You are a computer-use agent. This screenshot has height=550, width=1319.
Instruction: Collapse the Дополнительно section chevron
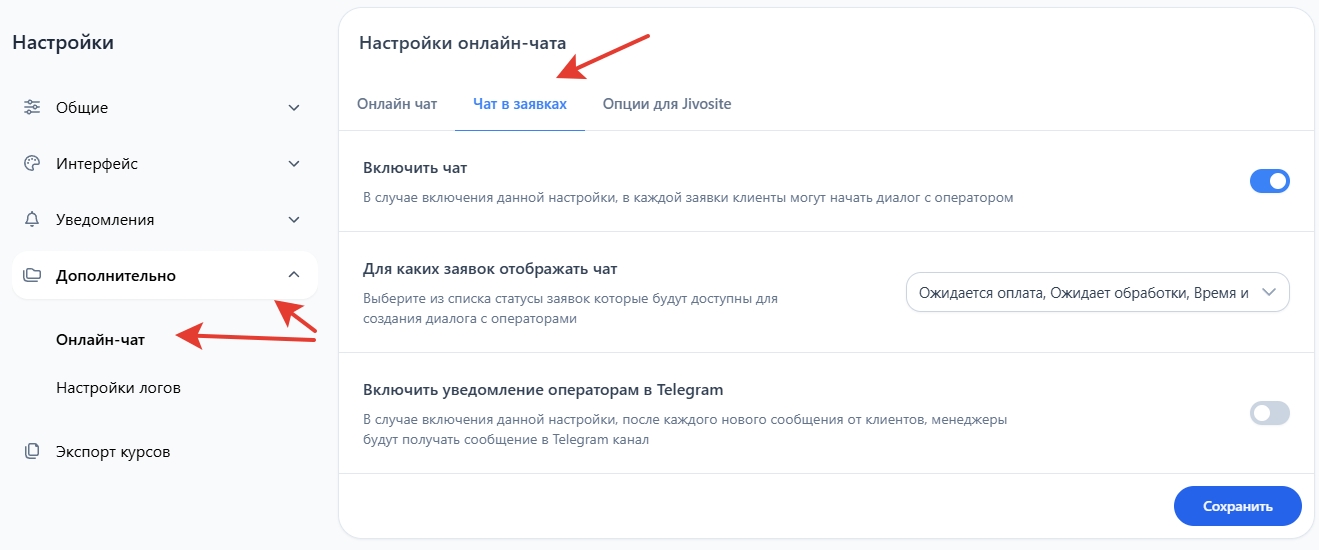[x=293, y=275]
